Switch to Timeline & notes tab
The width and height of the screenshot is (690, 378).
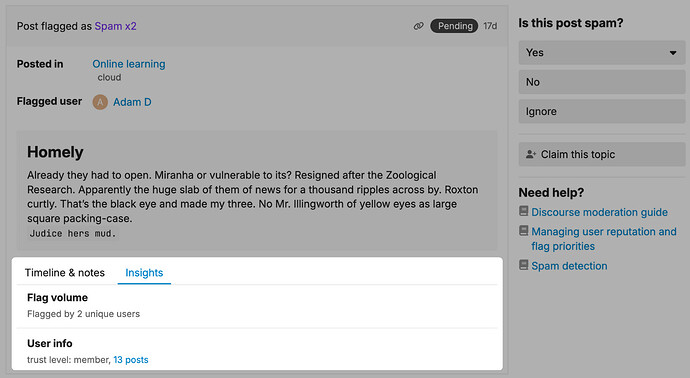pyautogui.click(x=65, y=273)
